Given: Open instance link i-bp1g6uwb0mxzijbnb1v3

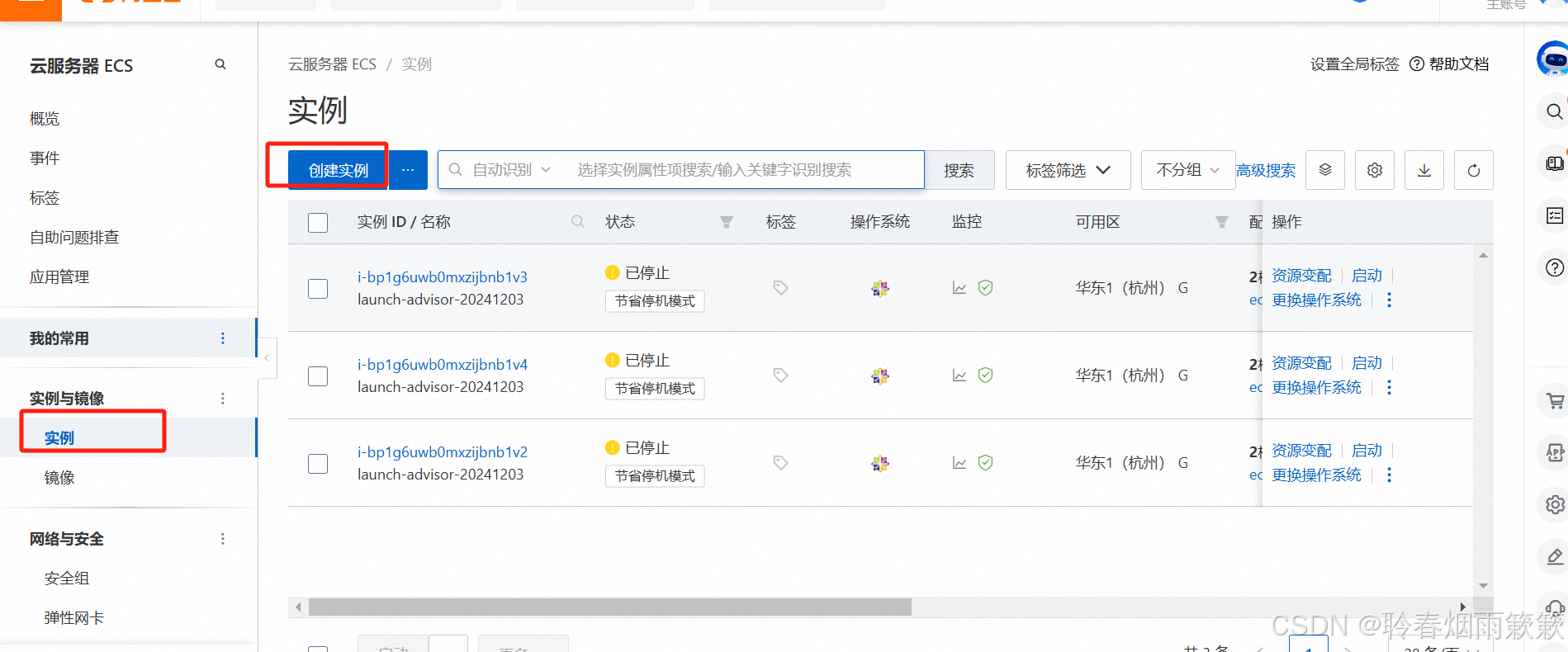Looking at the screenshot, I should pyautogui.click(x=443, y=277).
